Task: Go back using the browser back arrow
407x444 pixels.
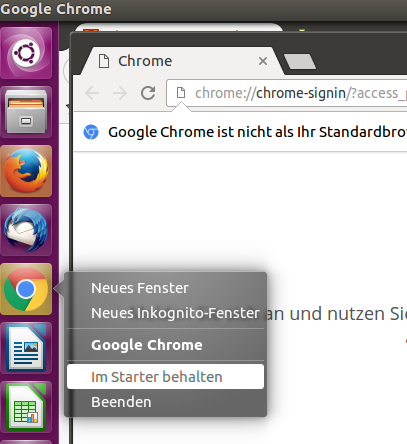Action: coord(92,93)
